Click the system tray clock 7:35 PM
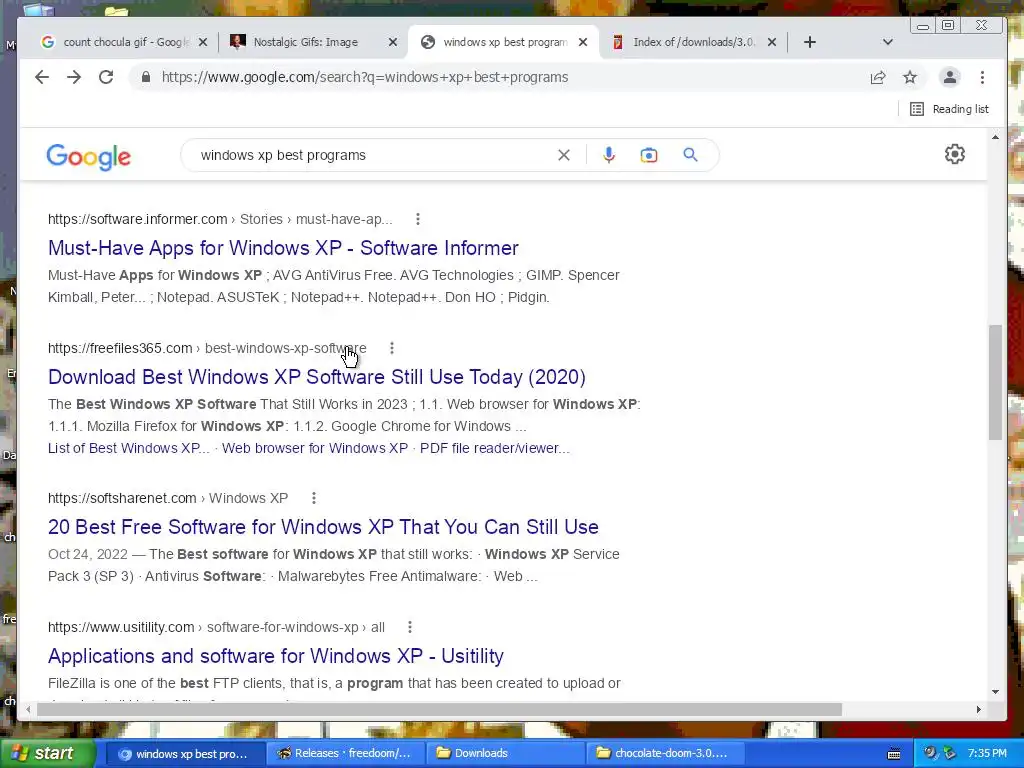The height and width of the screenshot is (768, 1024). click(987, 754)
